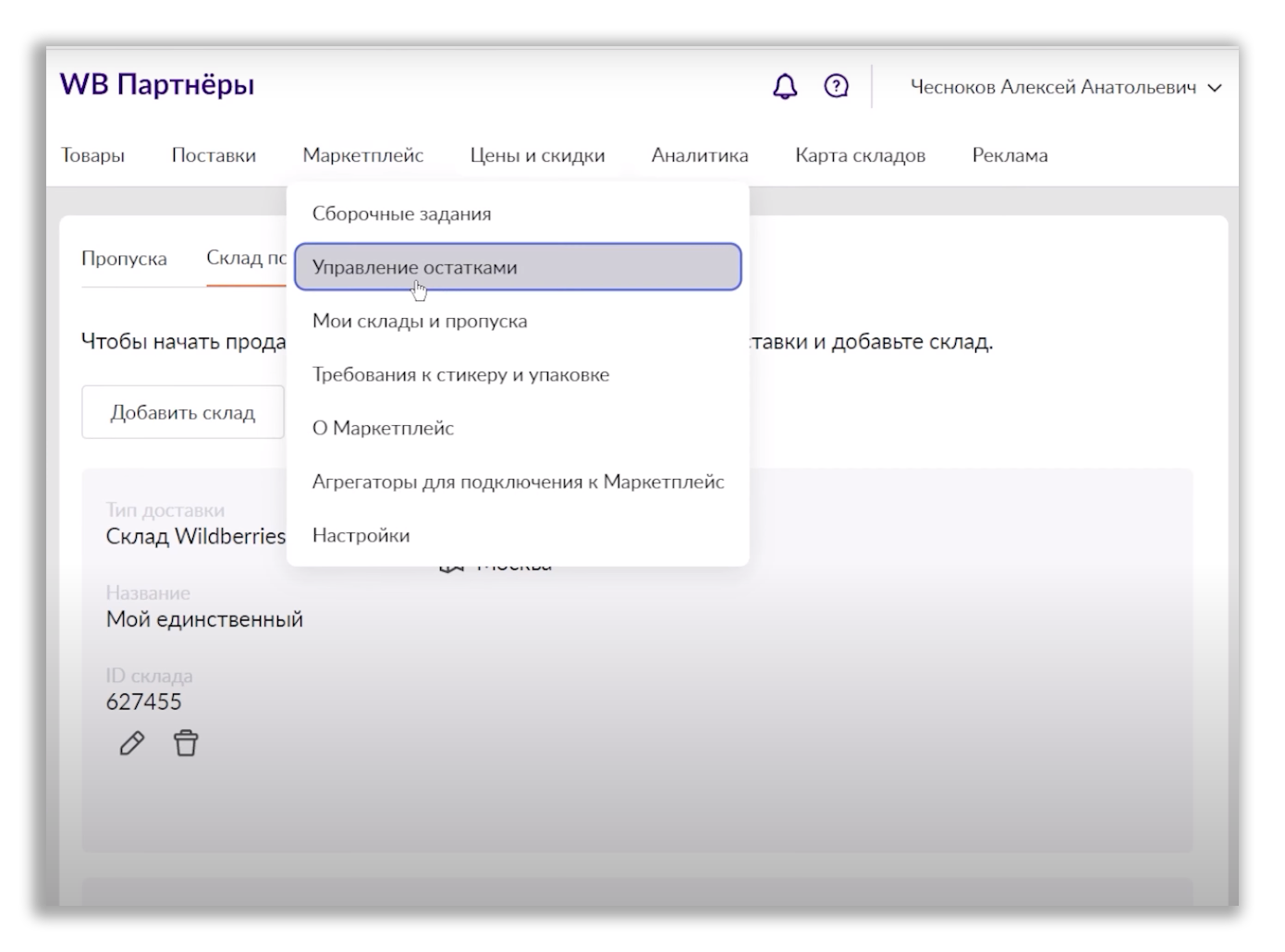
Task: Edit warehouse 627455 with pencil icon
Action: [x=132, y=743]
